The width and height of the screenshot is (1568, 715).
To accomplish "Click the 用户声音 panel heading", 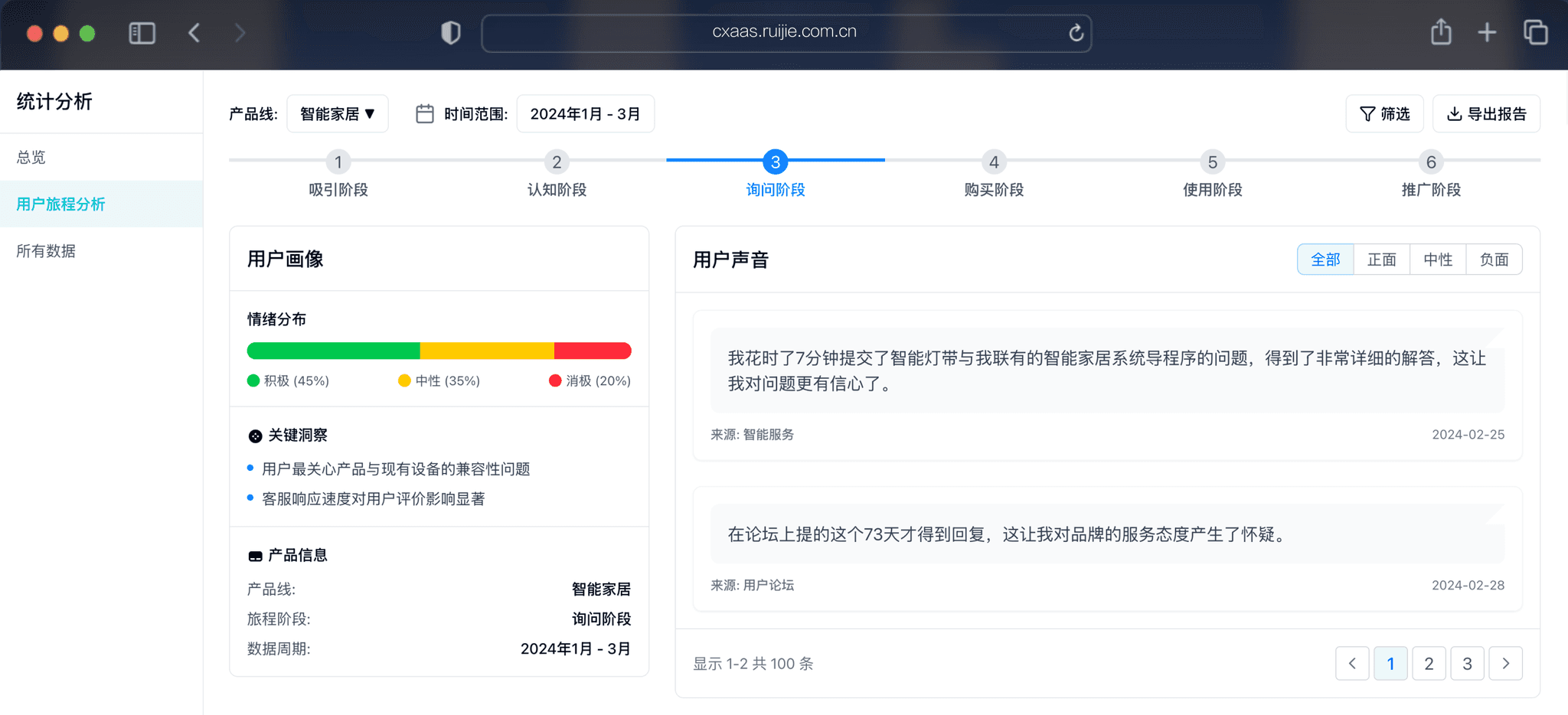I will pos(730,260).
